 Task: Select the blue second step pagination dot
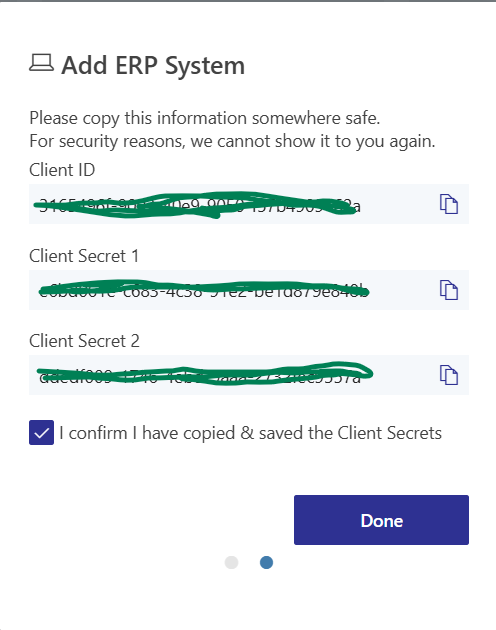click(266, 562)
